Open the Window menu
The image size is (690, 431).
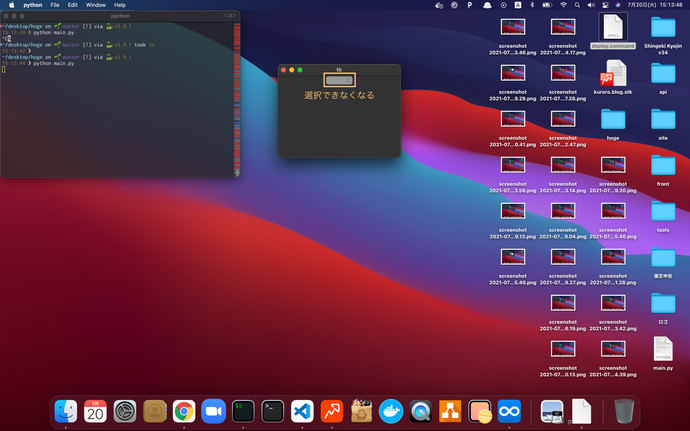click(95, 5)
